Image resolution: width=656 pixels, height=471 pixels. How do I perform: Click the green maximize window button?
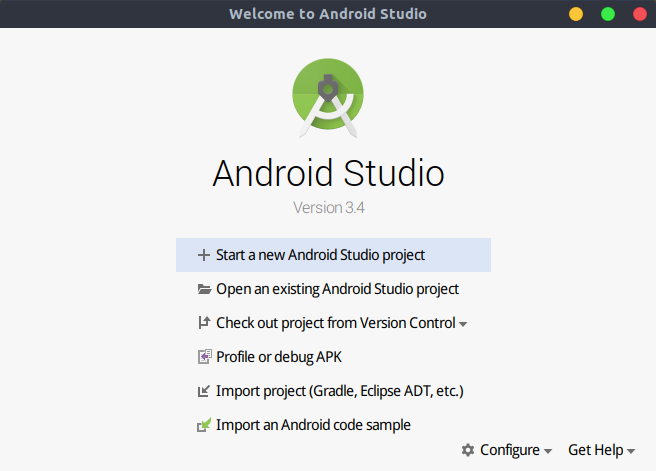coord(608,14)
